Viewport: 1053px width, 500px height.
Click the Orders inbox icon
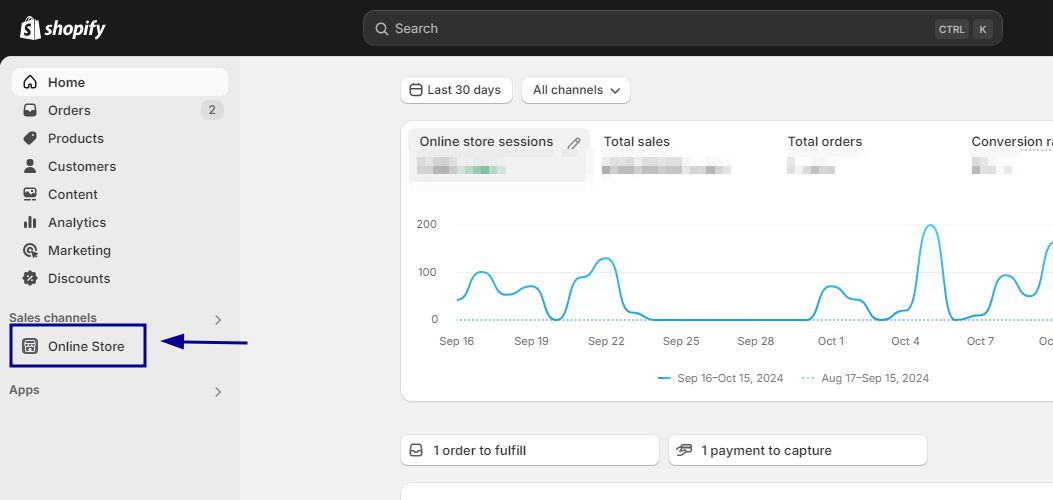pyautogui.click(x=30, y=110)
